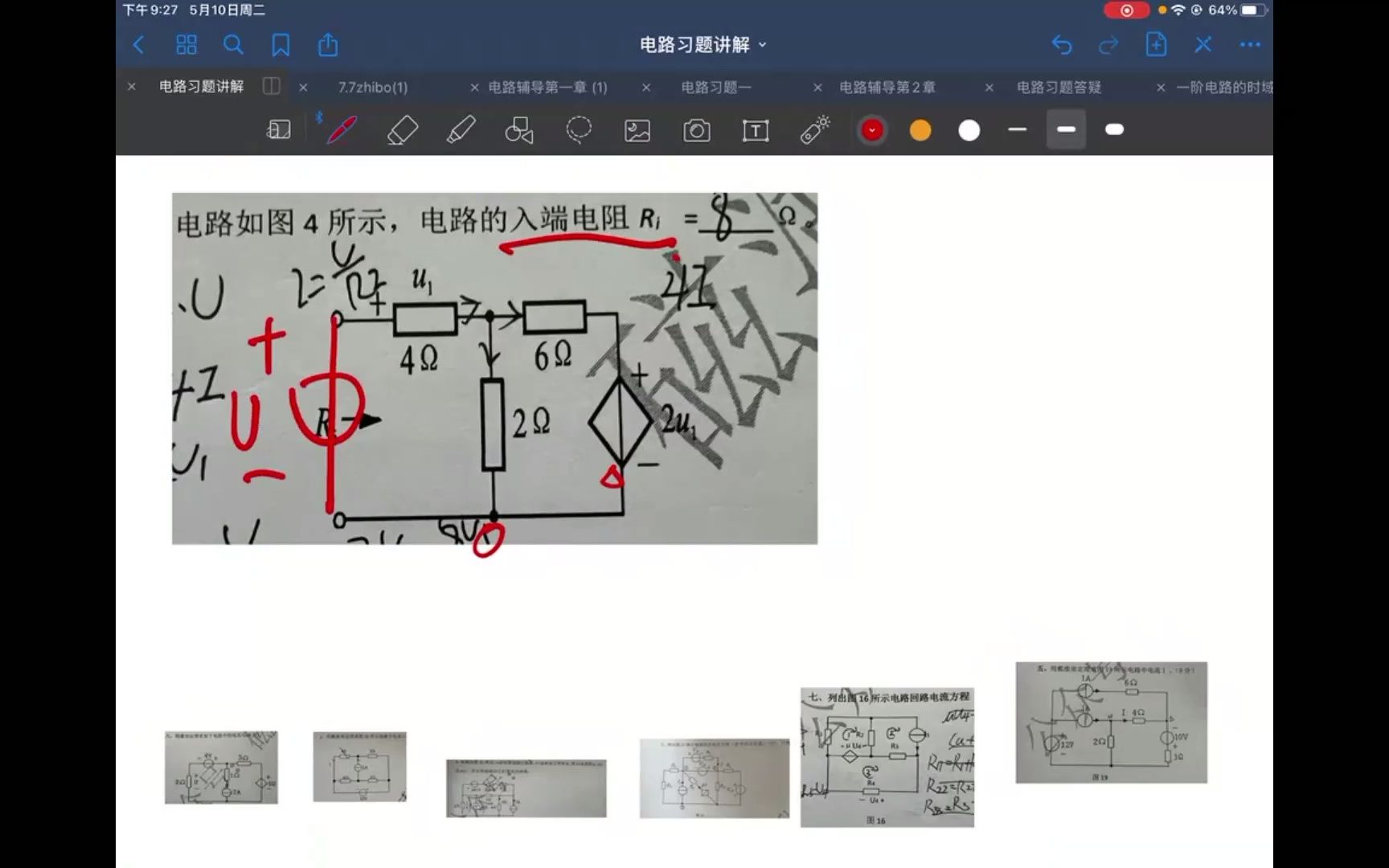Close the 电路习题讲解 tab

tap(132, 87)
